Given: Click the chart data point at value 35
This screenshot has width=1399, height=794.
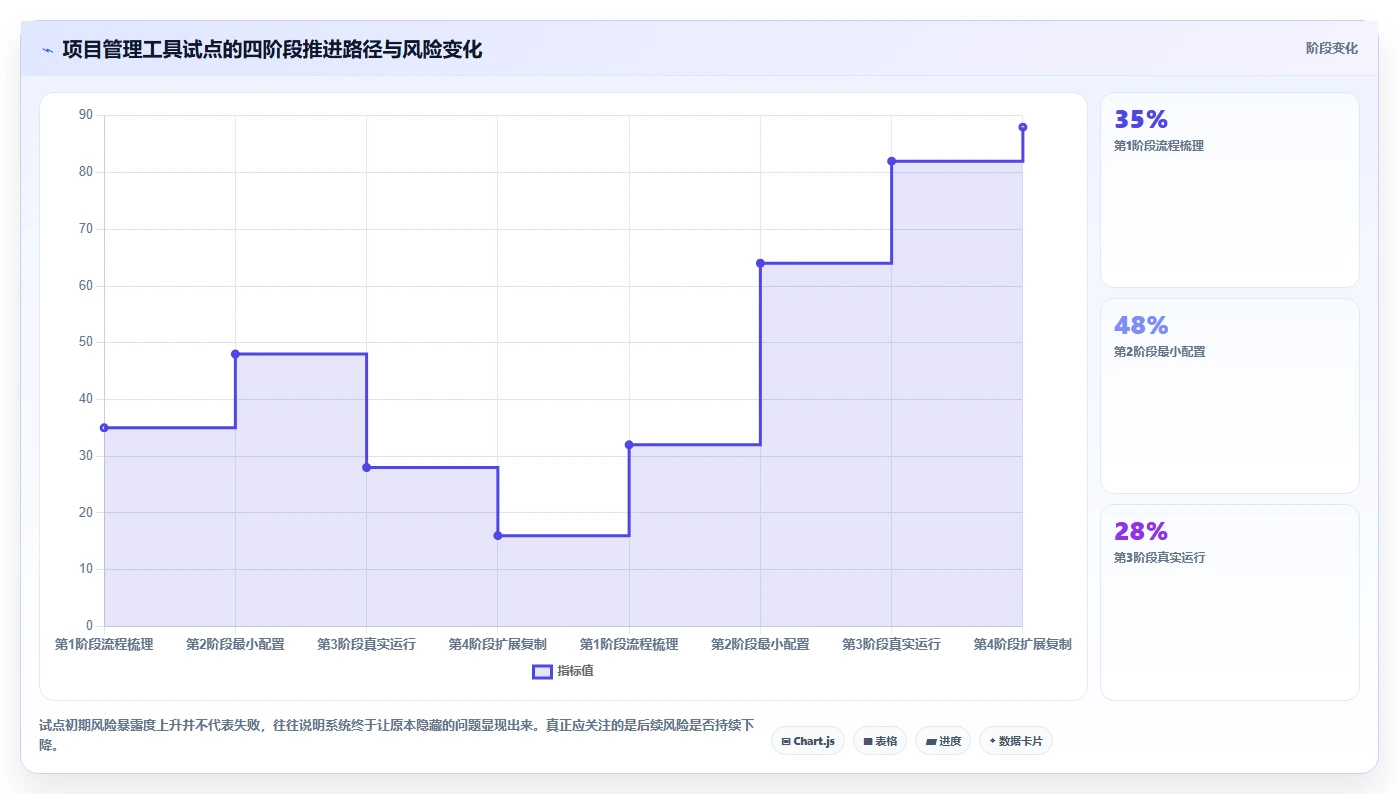Looking at the screenshot, I should pyautogui.click(x=104, y=428).
